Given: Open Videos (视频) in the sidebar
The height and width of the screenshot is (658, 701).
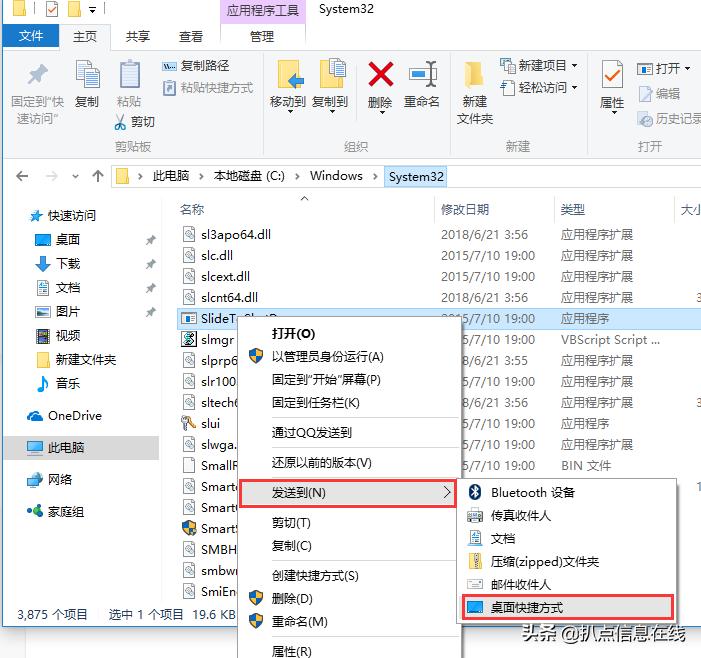Looking at the screenshot, I should 57,335.
